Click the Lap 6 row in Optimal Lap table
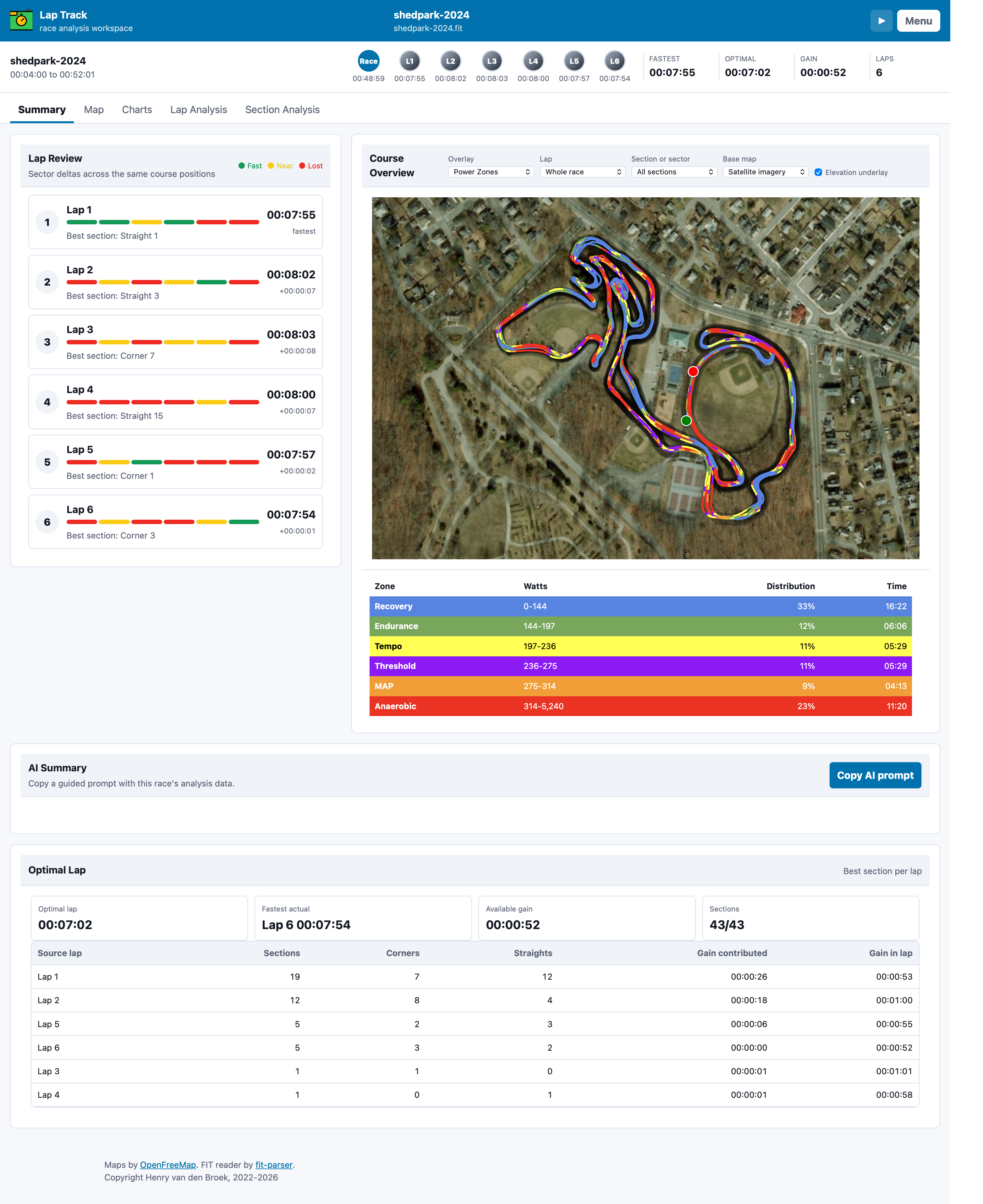983x1204 pixels. pyautogui.click(x=475, y=1048)
